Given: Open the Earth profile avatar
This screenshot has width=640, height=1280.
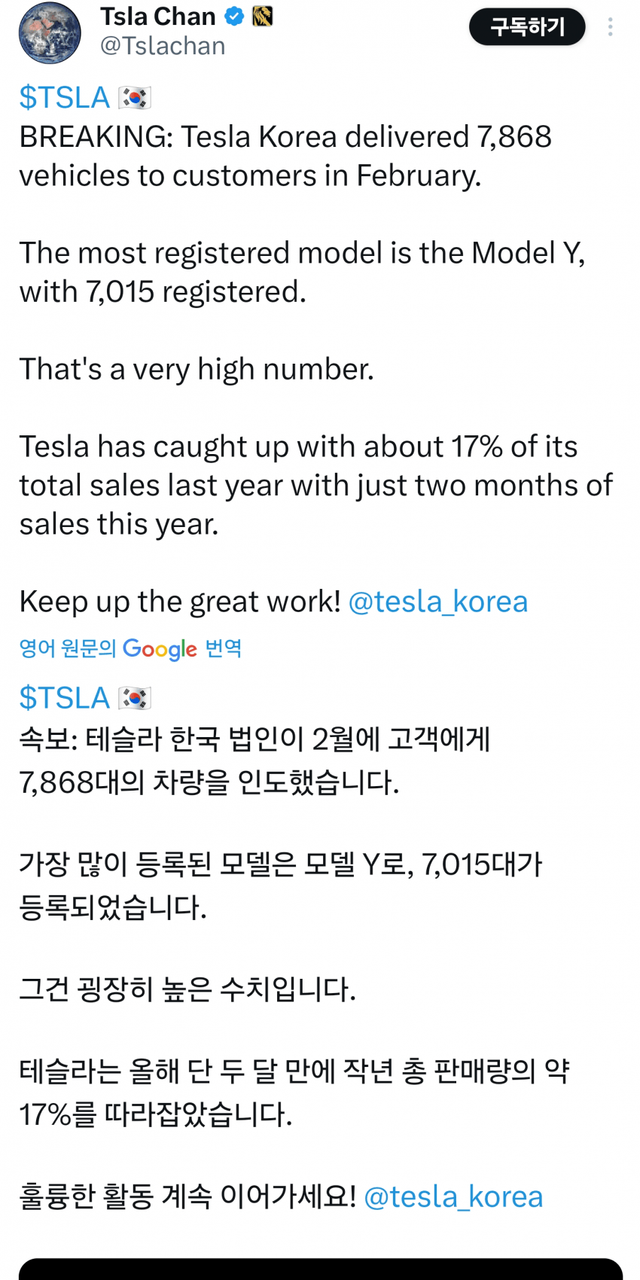Looking at the screenshot, I should tap(49, 32).
